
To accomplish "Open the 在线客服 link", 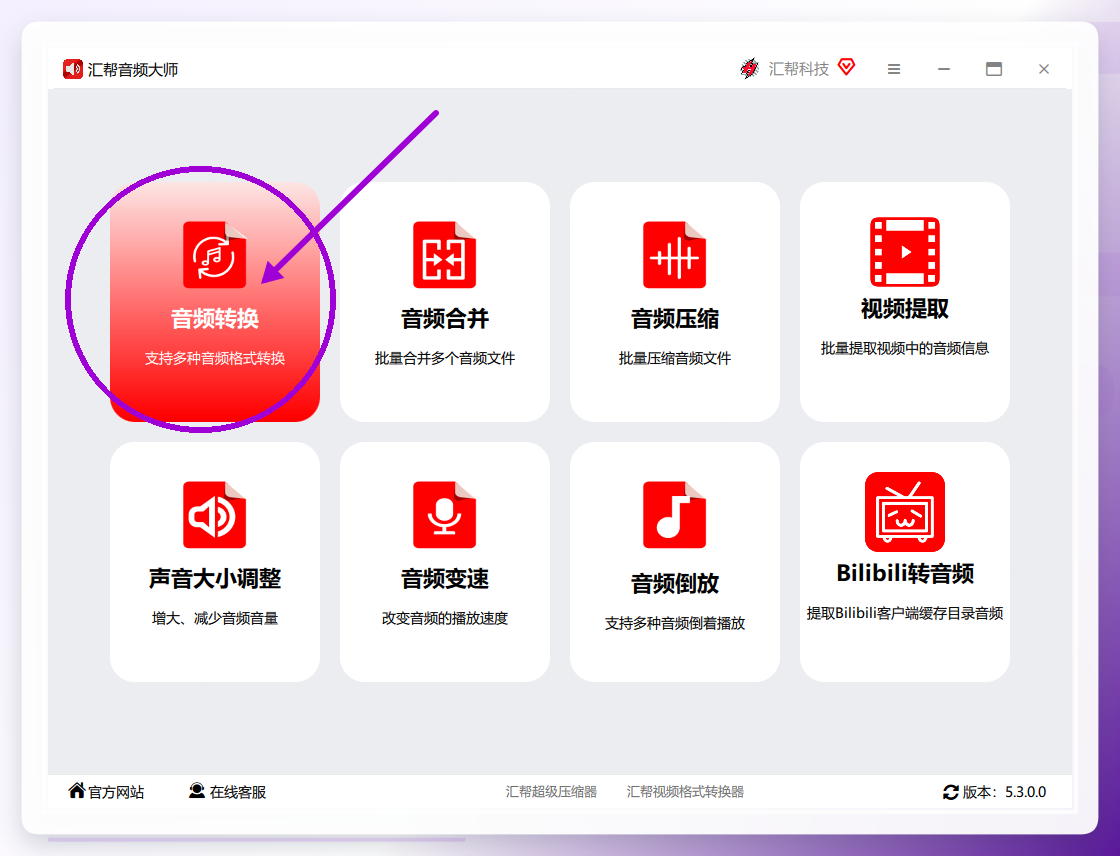I will click(237, 792).
